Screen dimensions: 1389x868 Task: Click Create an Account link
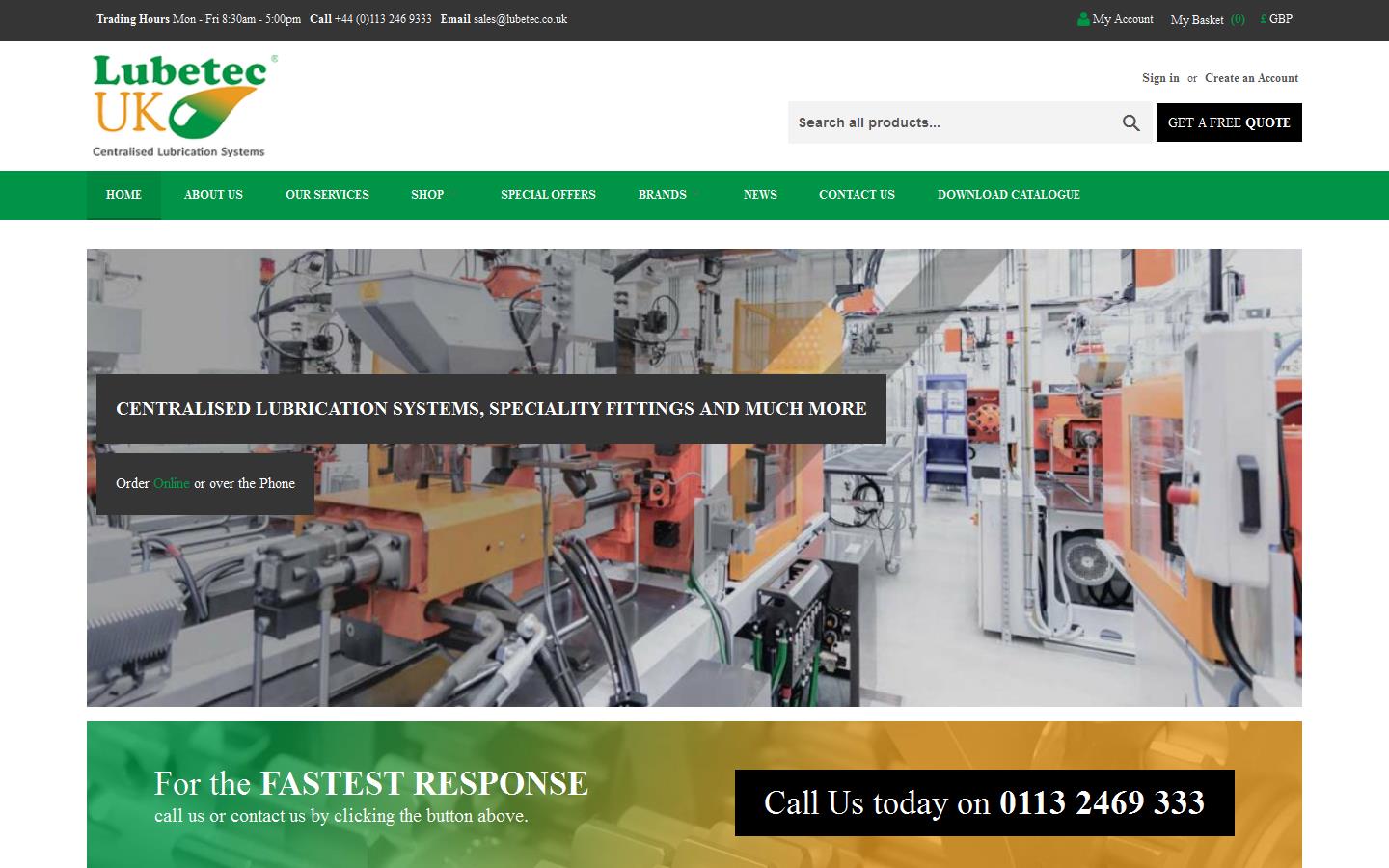click(1251, 78)
